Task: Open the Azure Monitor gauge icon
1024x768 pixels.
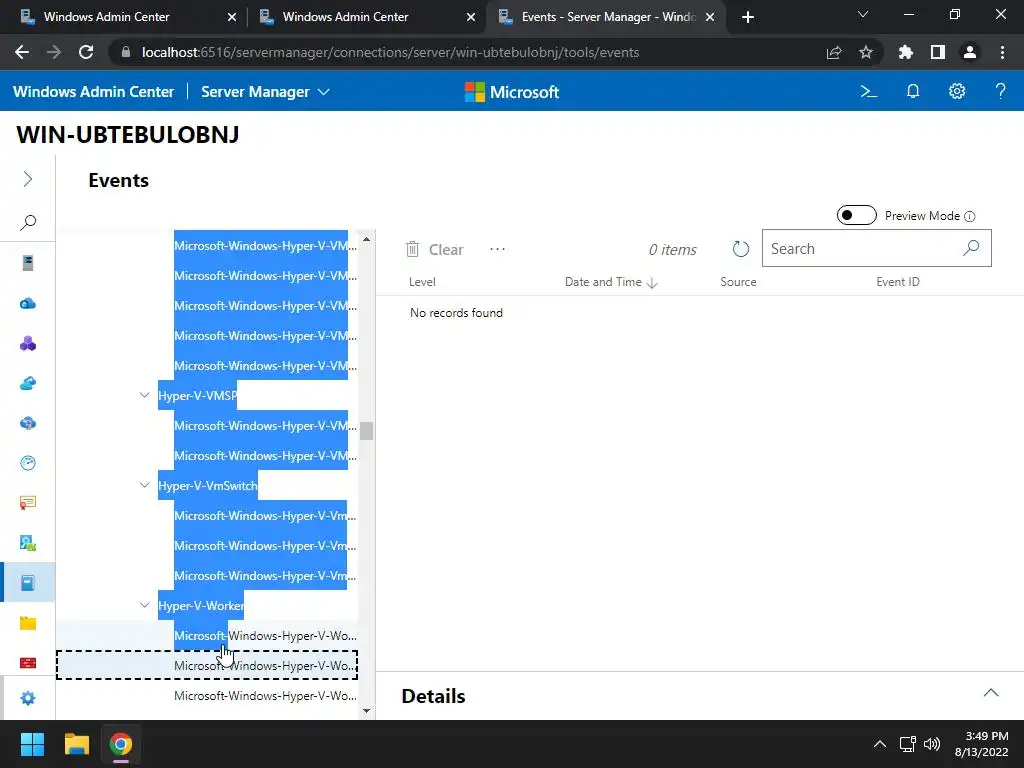Action: [27, 463]
